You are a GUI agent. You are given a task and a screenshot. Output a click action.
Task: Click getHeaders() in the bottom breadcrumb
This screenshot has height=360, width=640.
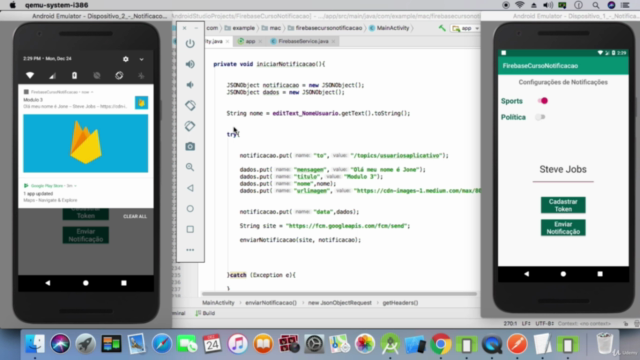coord(400,303)
